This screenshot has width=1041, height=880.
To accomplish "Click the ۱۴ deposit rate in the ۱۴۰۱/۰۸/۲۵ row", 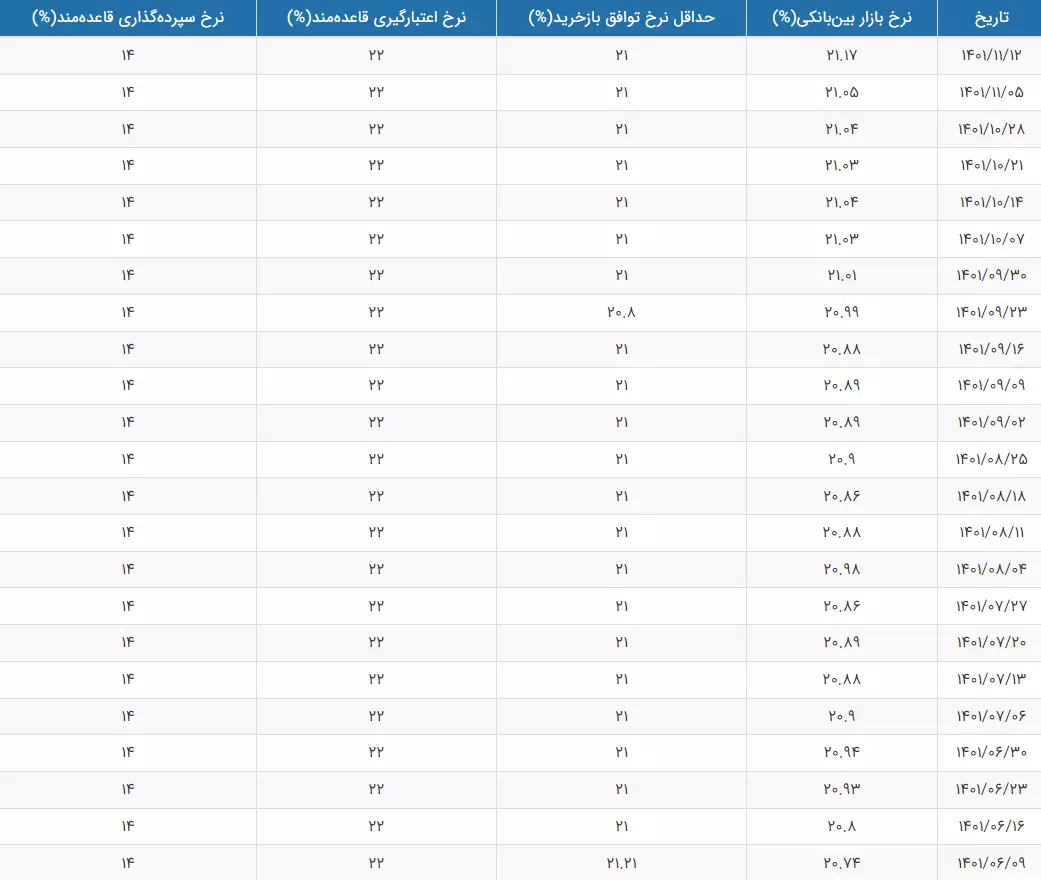I will click(x=128, y=459).
